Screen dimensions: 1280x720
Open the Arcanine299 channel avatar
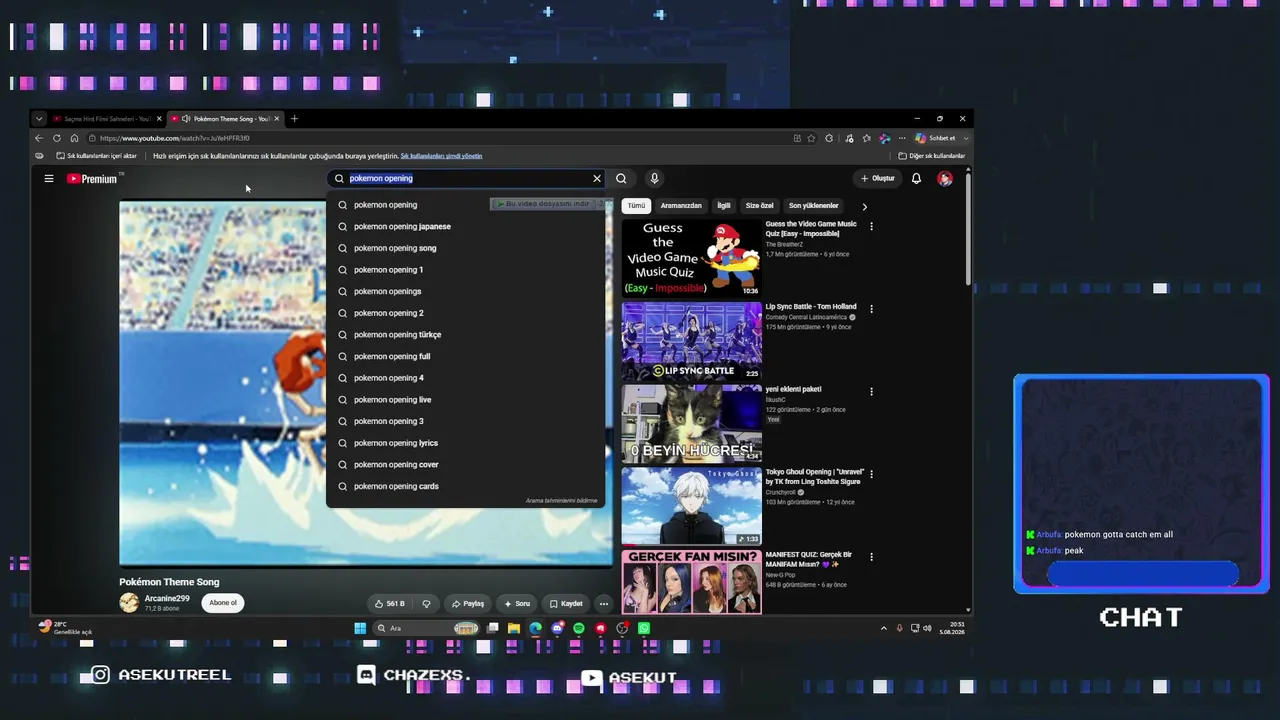(129, 603)
